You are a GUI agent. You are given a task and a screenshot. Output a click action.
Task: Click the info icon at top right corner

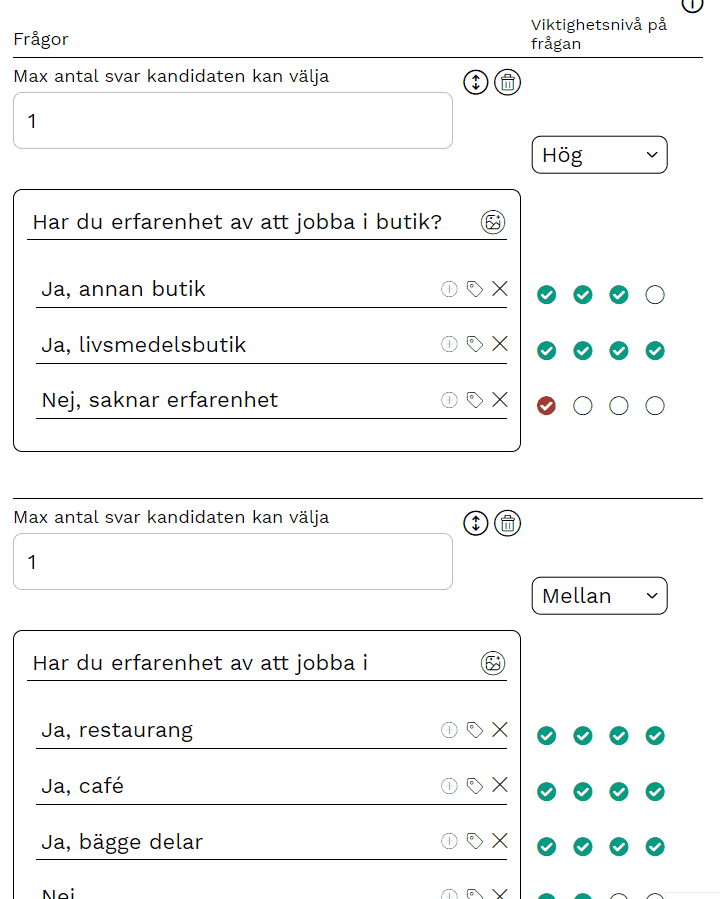(x=691, y=6)
